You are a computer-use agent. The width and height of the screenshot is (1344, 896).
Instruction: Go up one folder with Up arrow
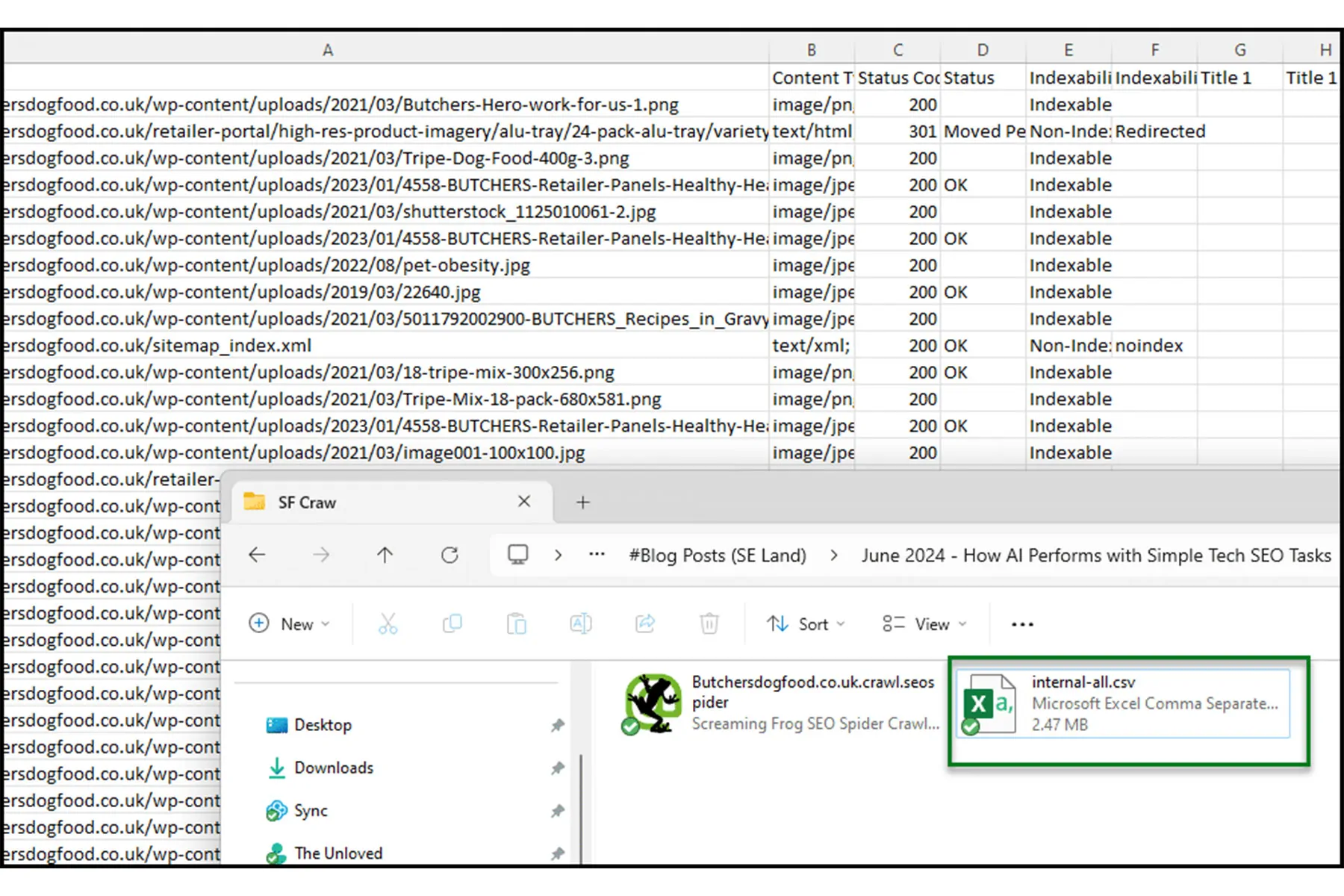point(385,555)
